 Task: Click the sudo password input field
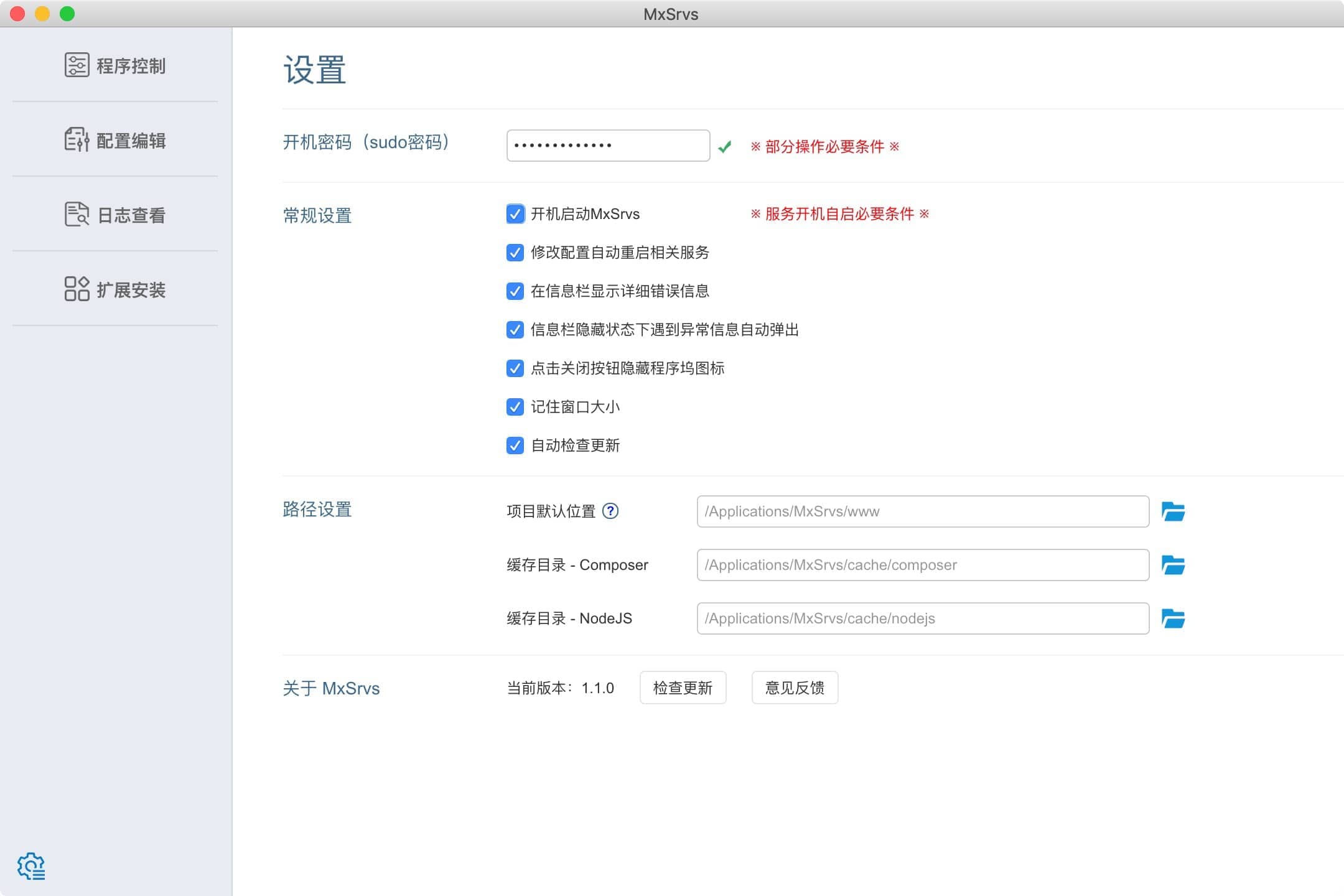point(608,145)
